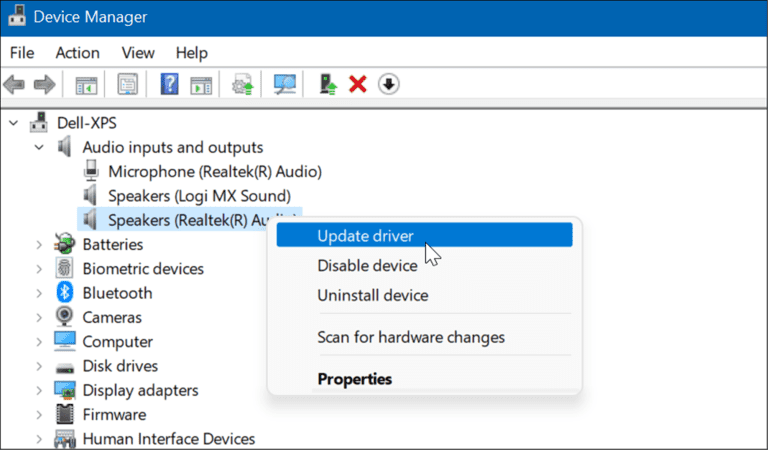
Task: Click the red X Uninstall device icon
Action: pyautogui.click(x=358, y=84)
